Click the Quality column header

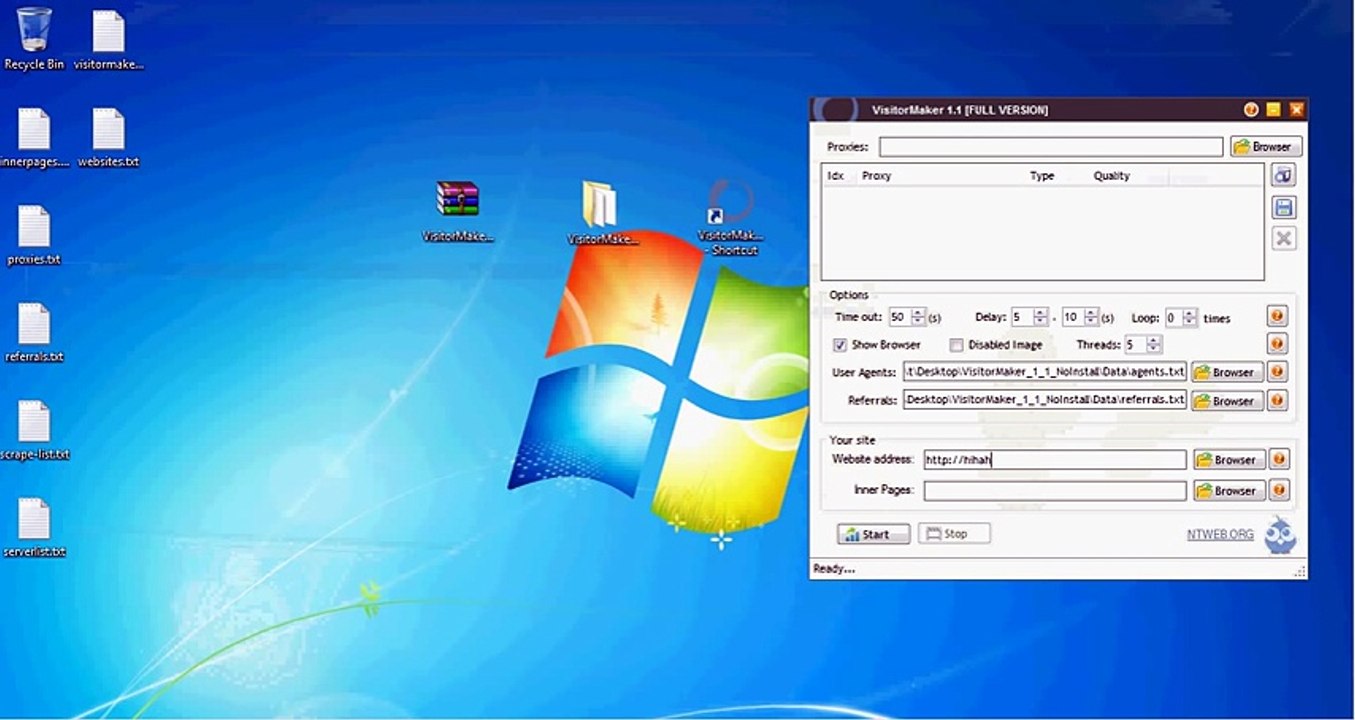[1112, 176]
